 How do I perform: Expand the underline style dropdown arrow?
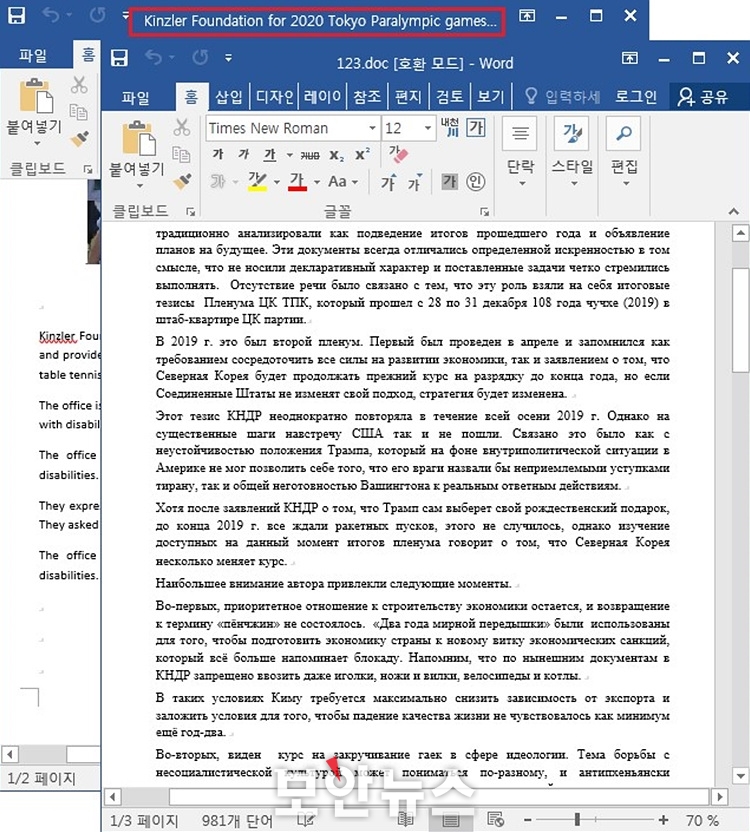click(x=290, y=155)
